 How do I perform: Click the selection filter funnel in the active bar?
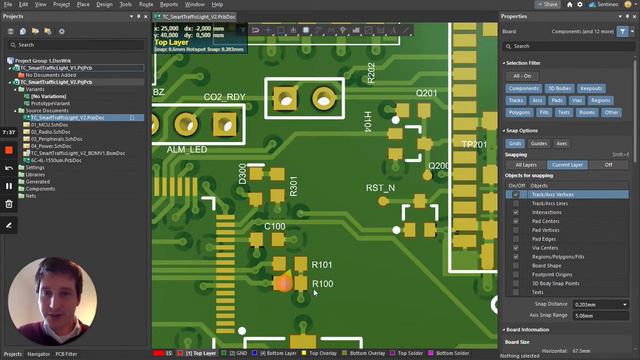243,30
